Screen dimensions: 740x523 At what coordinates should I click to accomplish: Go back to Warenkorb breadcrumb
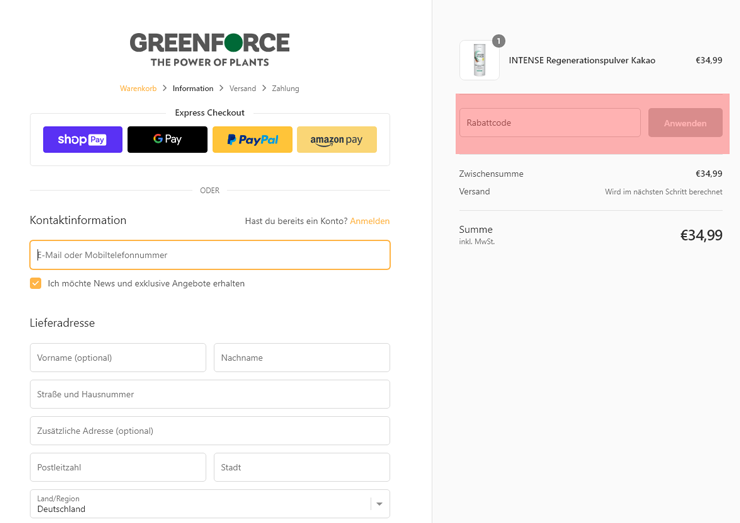coord(138,88)
